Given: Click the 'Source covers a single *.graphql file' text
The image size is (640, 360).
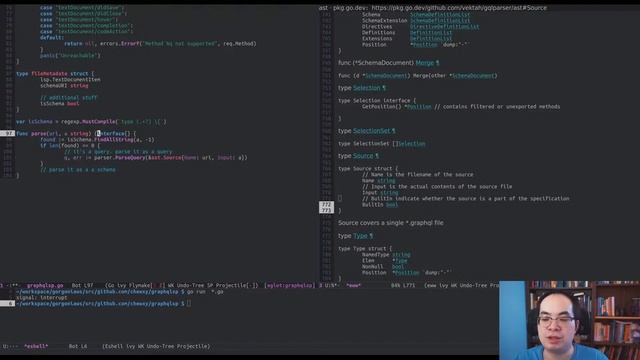Looking at the screenshot, I should [391, 223].
